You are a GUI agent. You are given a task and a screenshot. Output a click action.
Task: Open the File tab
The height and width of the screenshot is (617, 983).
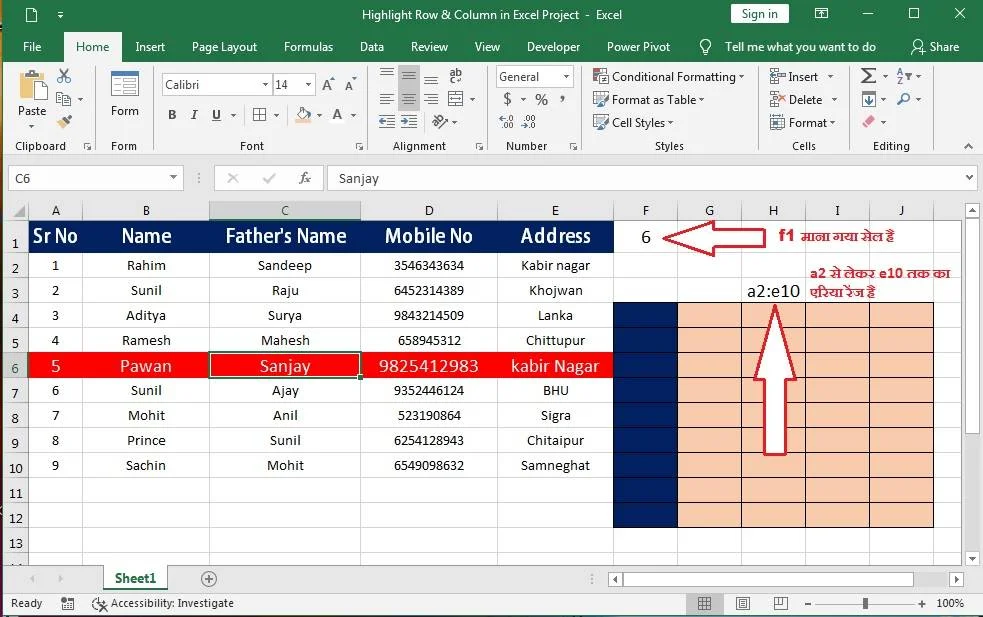coord(32,47)
